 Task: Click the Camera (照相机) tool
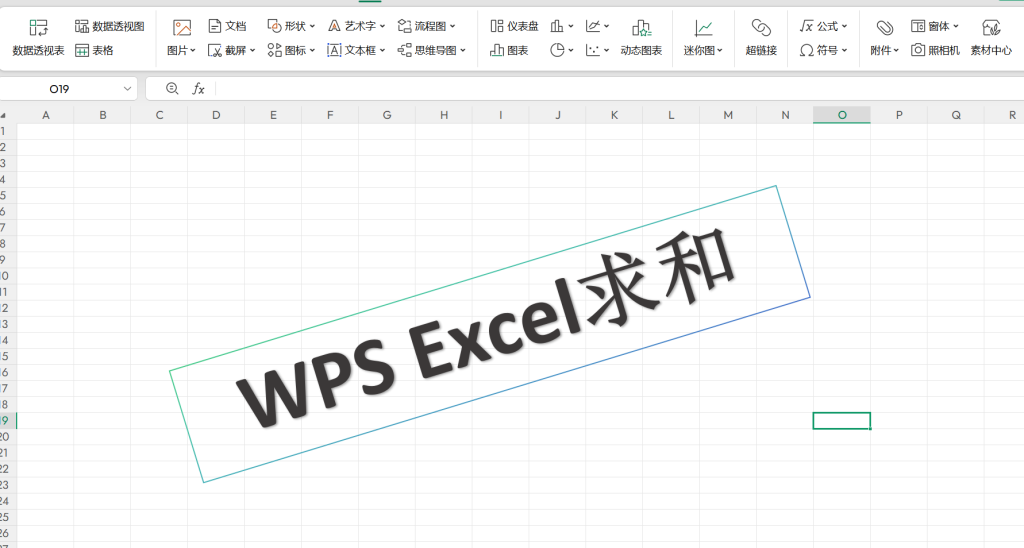tap(936, 50)
